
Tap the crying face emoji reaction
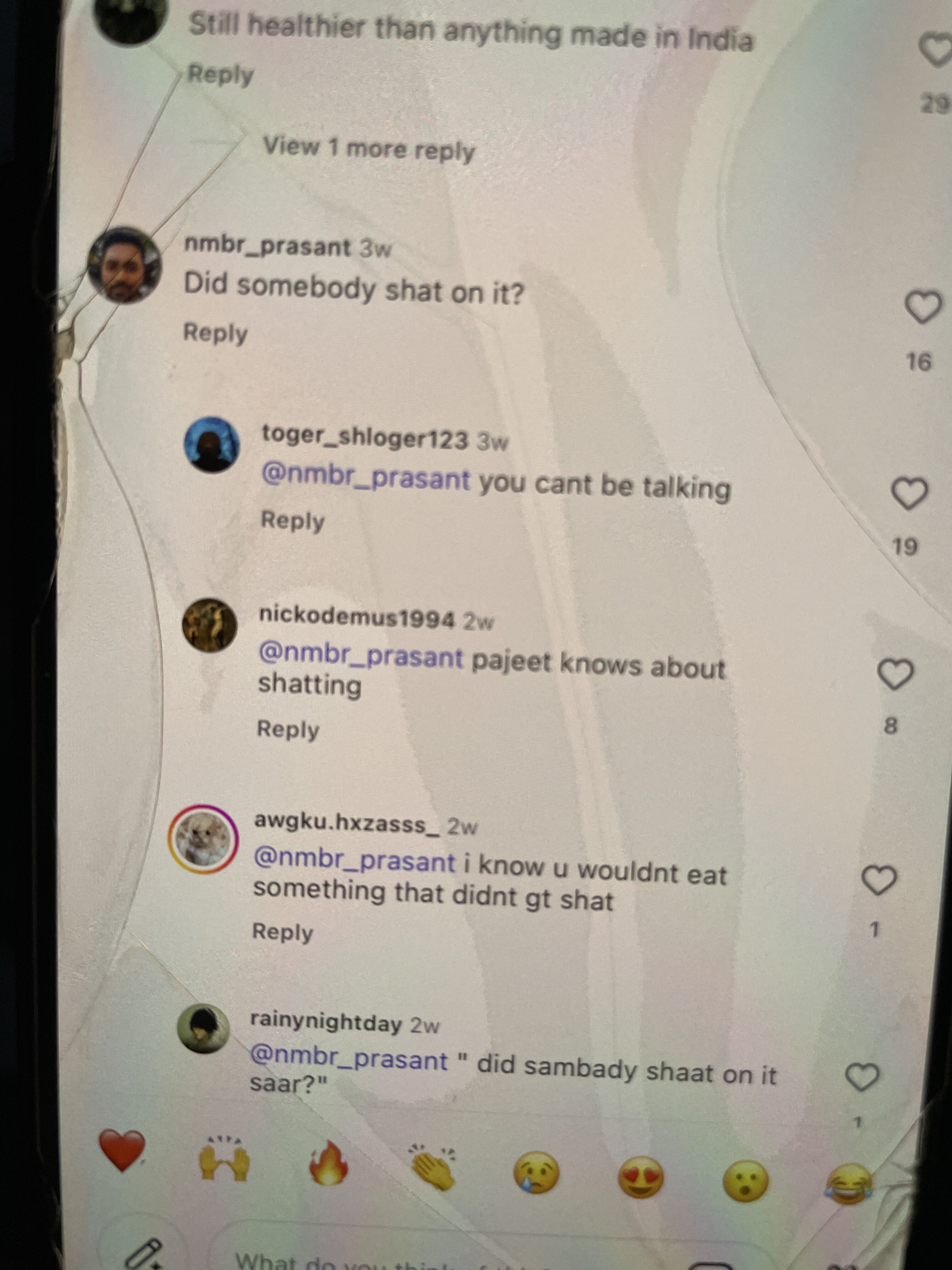(x=535, y=1173)
